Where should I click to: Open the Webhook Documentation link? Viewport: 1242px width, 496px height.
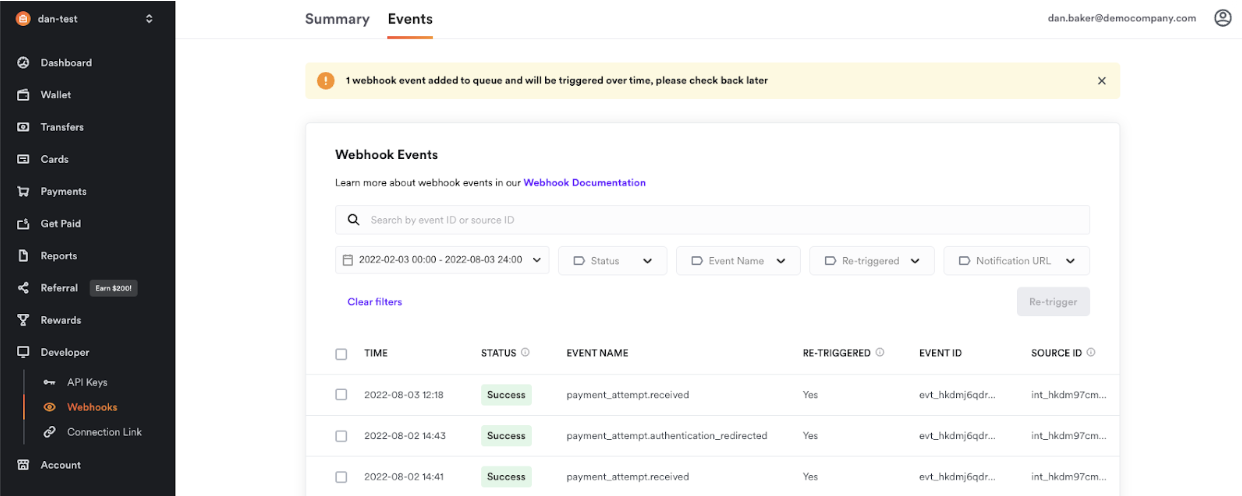coord(584,183)
